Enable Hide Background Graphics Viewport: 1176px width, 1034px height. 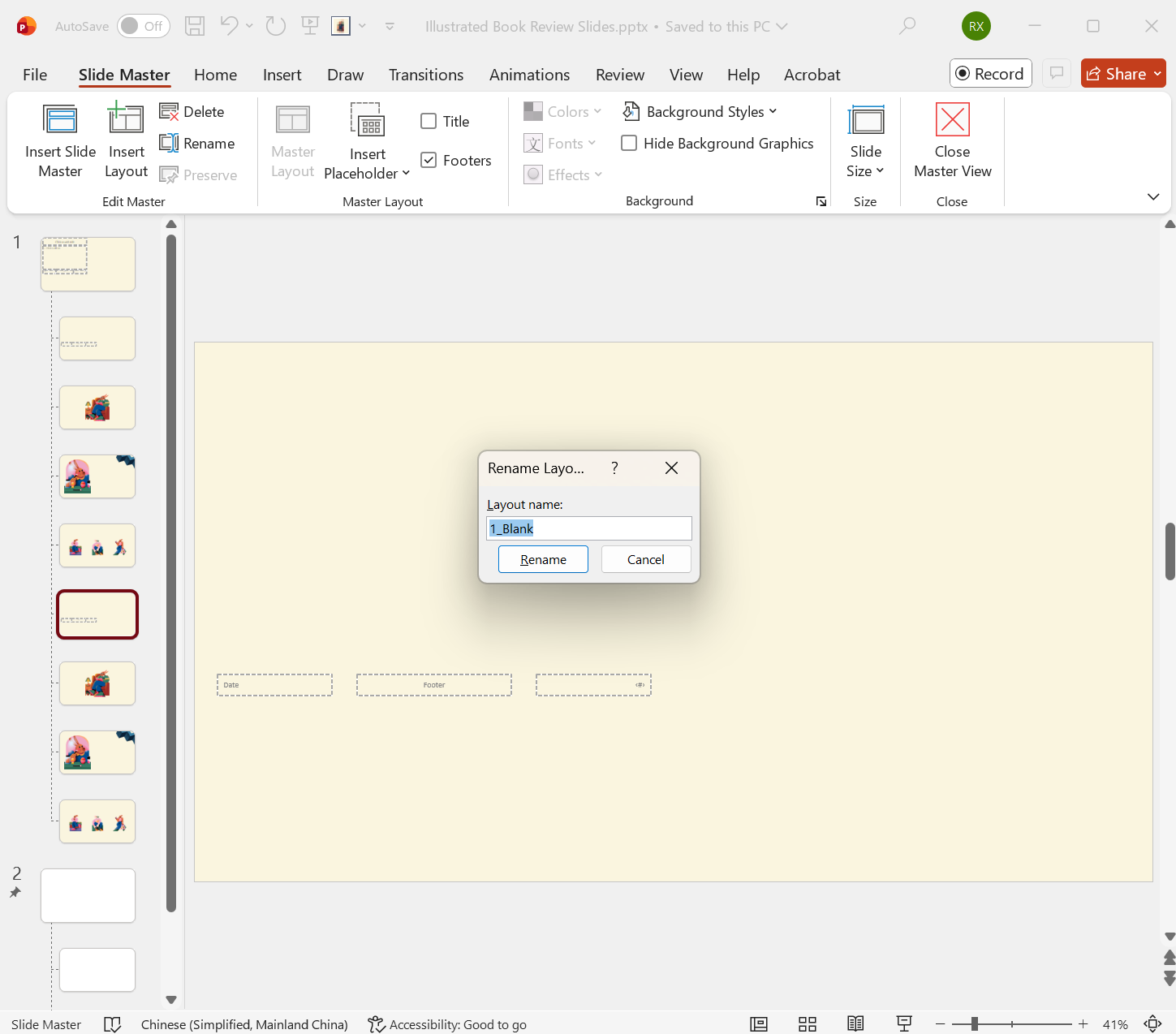pos(629,143)
